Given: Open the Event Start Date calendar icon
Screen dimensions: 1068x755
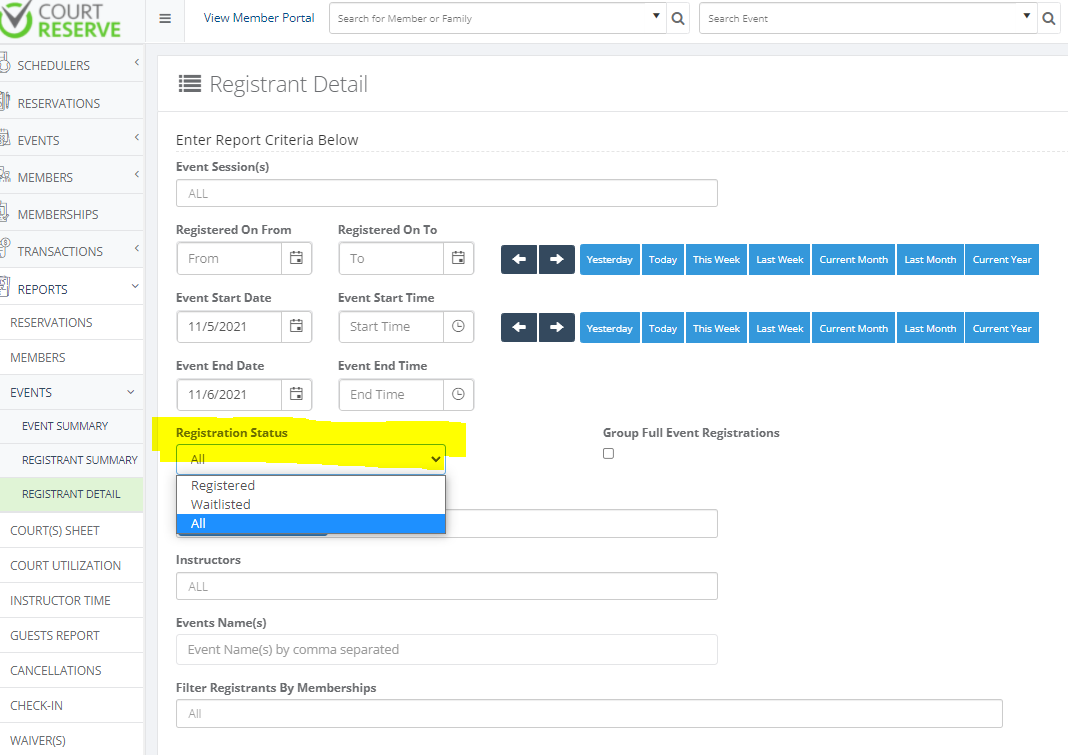Looking at the screenshot, I should pos(296,326).
